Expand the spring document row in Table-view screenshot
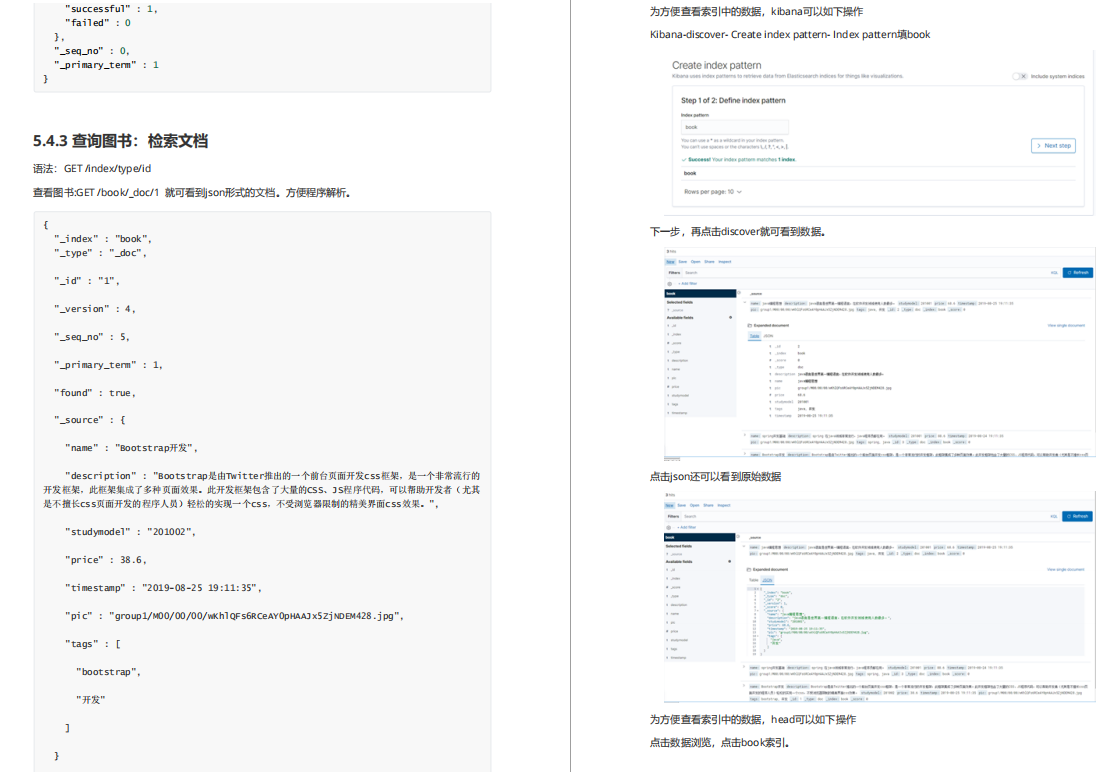The width and height of the screenshot is (1118, 772). [744, 435]
